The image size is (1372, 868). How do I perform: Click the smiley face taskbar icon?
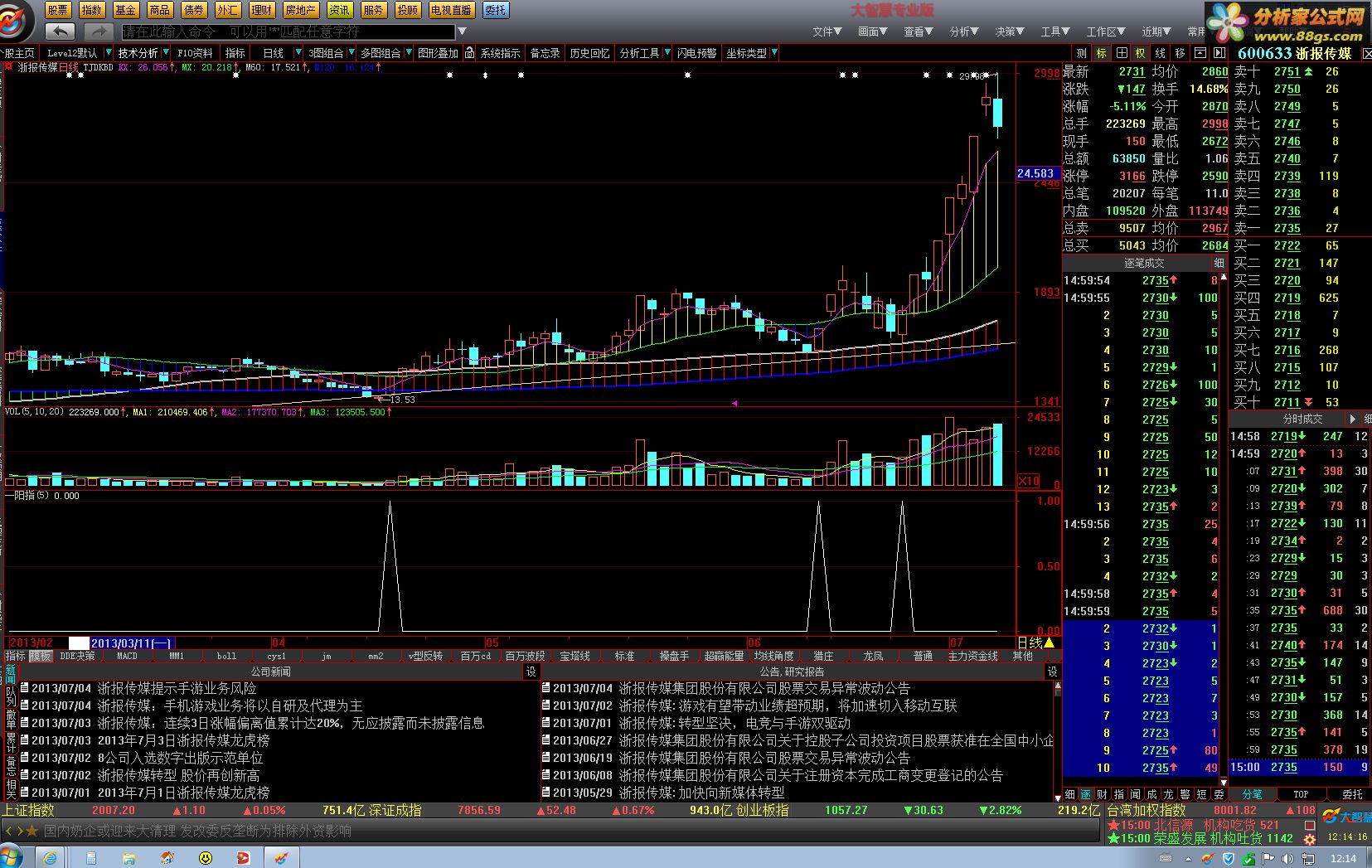[x=206, y=857]
